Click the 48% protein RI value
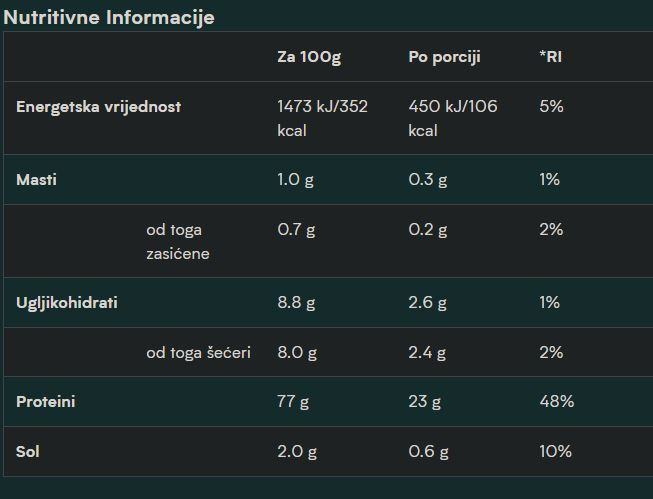This screenshot has width=653, height=499. (556, 402)
